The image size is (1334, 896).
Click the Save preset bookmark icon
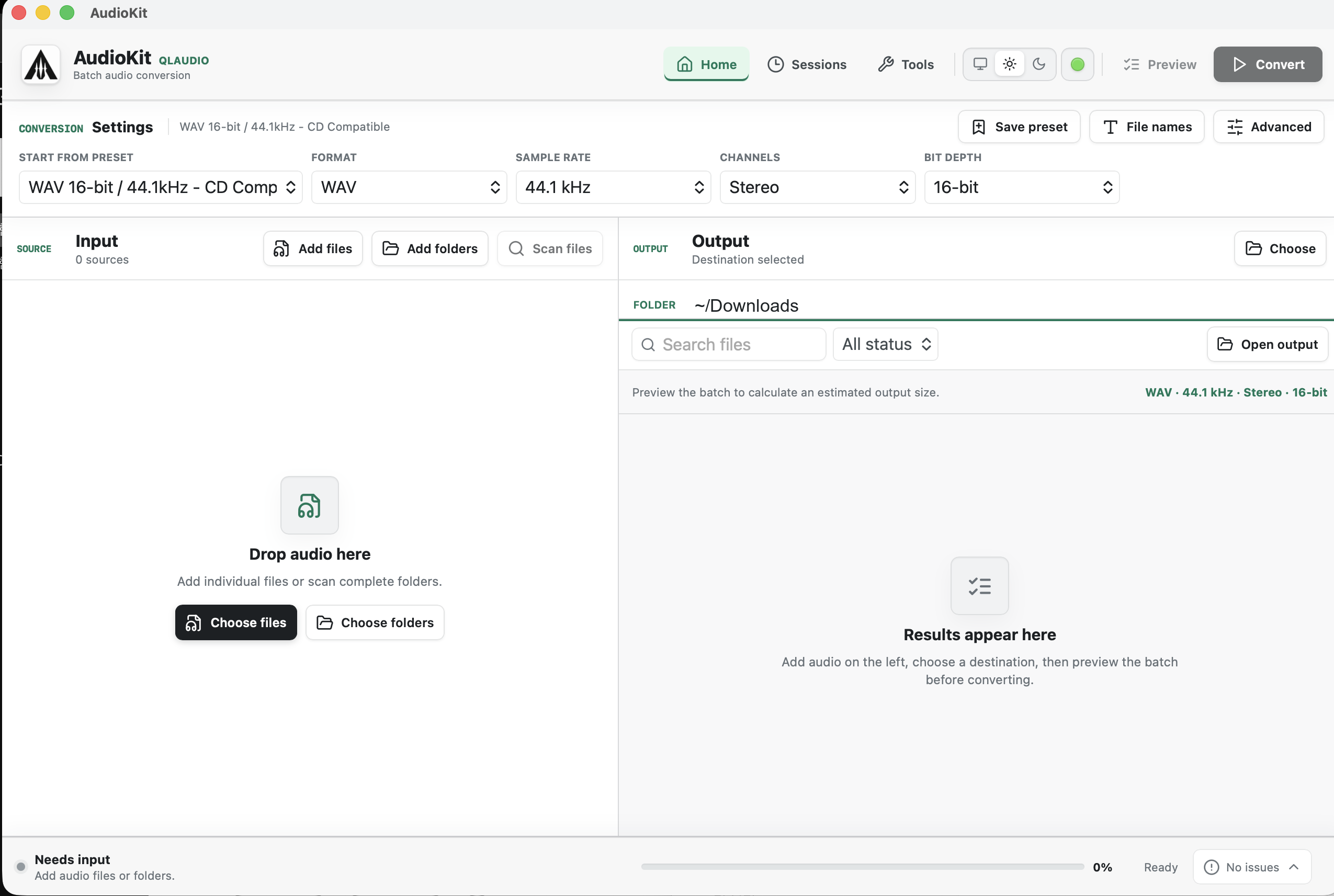pyautogui.click(x=978, y=127)
